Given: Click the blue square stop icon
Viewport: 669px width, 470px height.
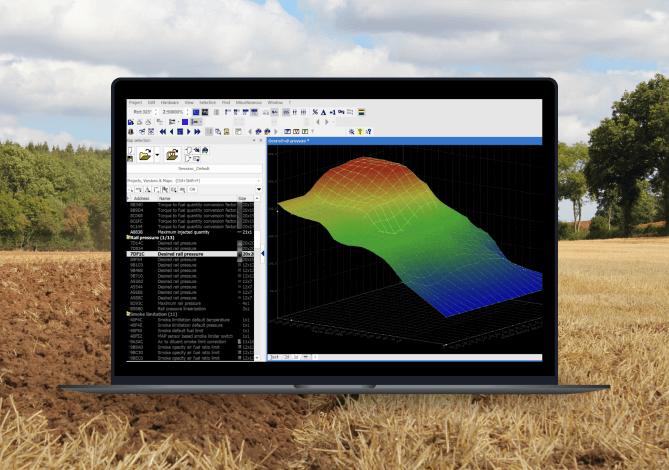Looking at the screenshot, I should coord(183,122).
